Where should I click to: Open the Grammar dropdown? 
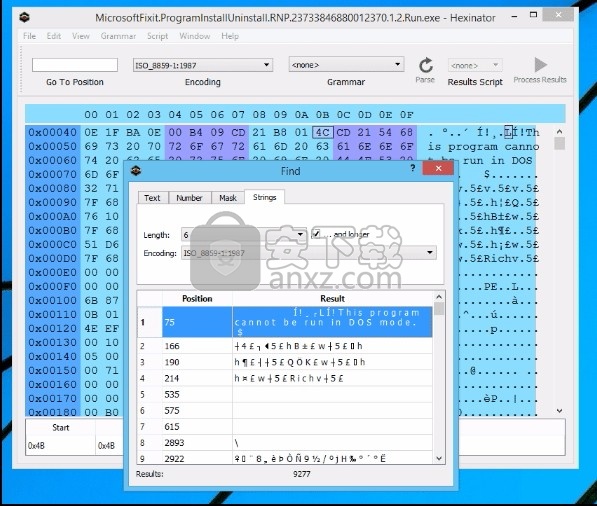point(346,65)
